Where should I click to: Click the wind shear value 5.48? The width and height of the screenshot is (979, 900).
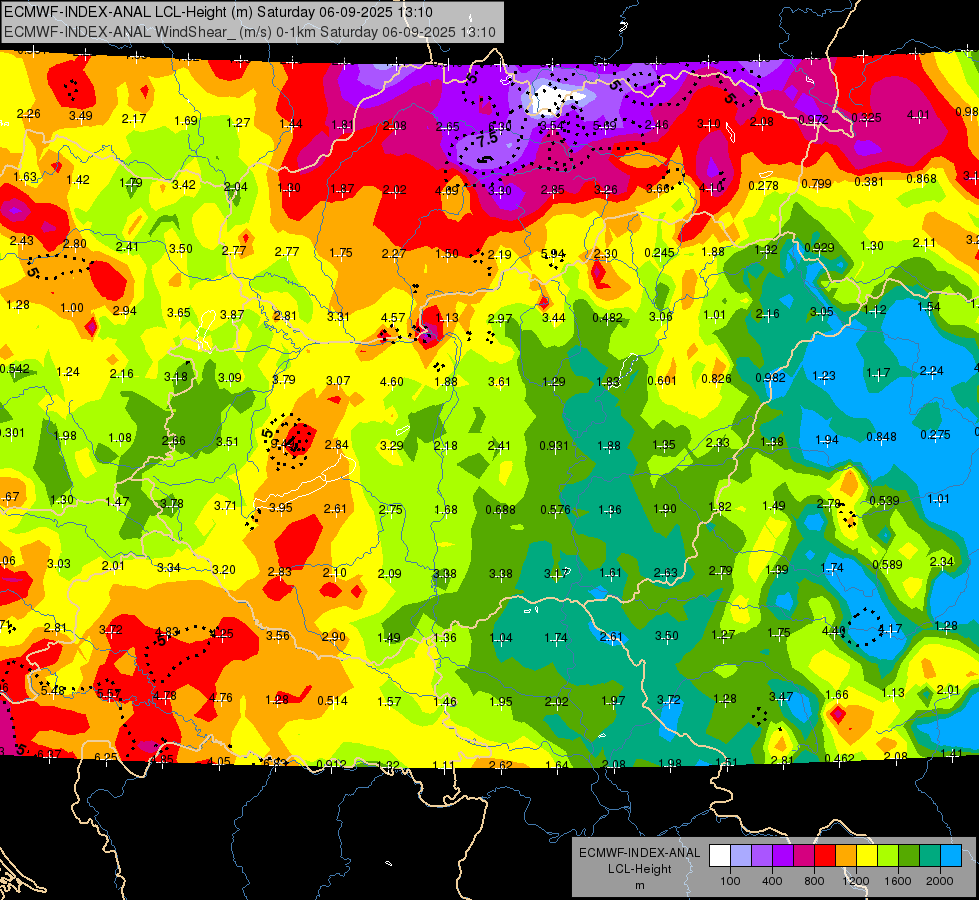click(52, 691)
